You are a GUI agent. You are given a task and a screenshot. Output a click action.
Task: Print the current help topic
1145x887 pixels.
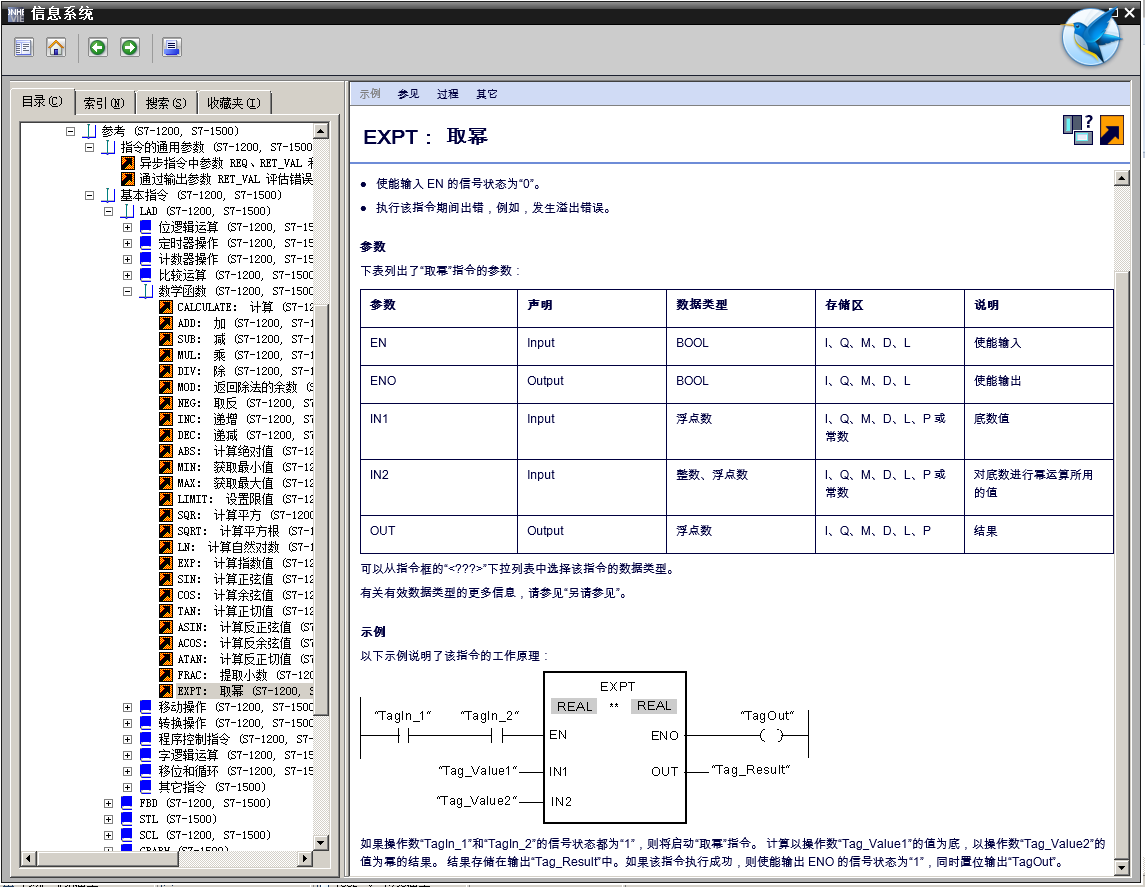(172, 48)
